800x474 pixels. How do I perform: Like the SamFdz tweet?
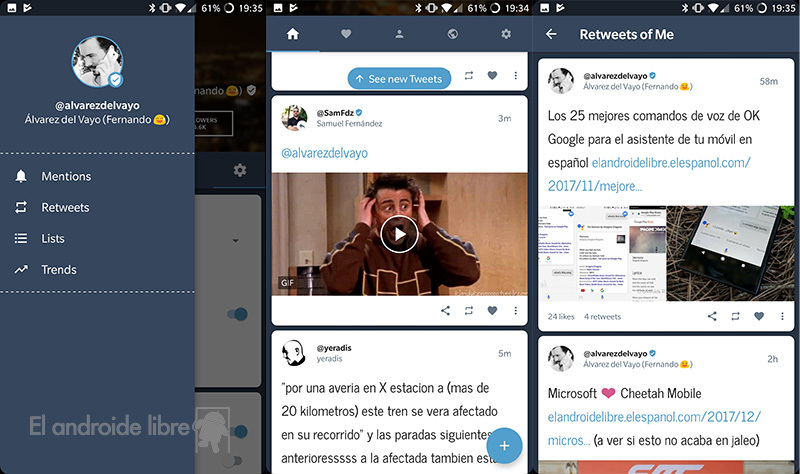[492, 310]
